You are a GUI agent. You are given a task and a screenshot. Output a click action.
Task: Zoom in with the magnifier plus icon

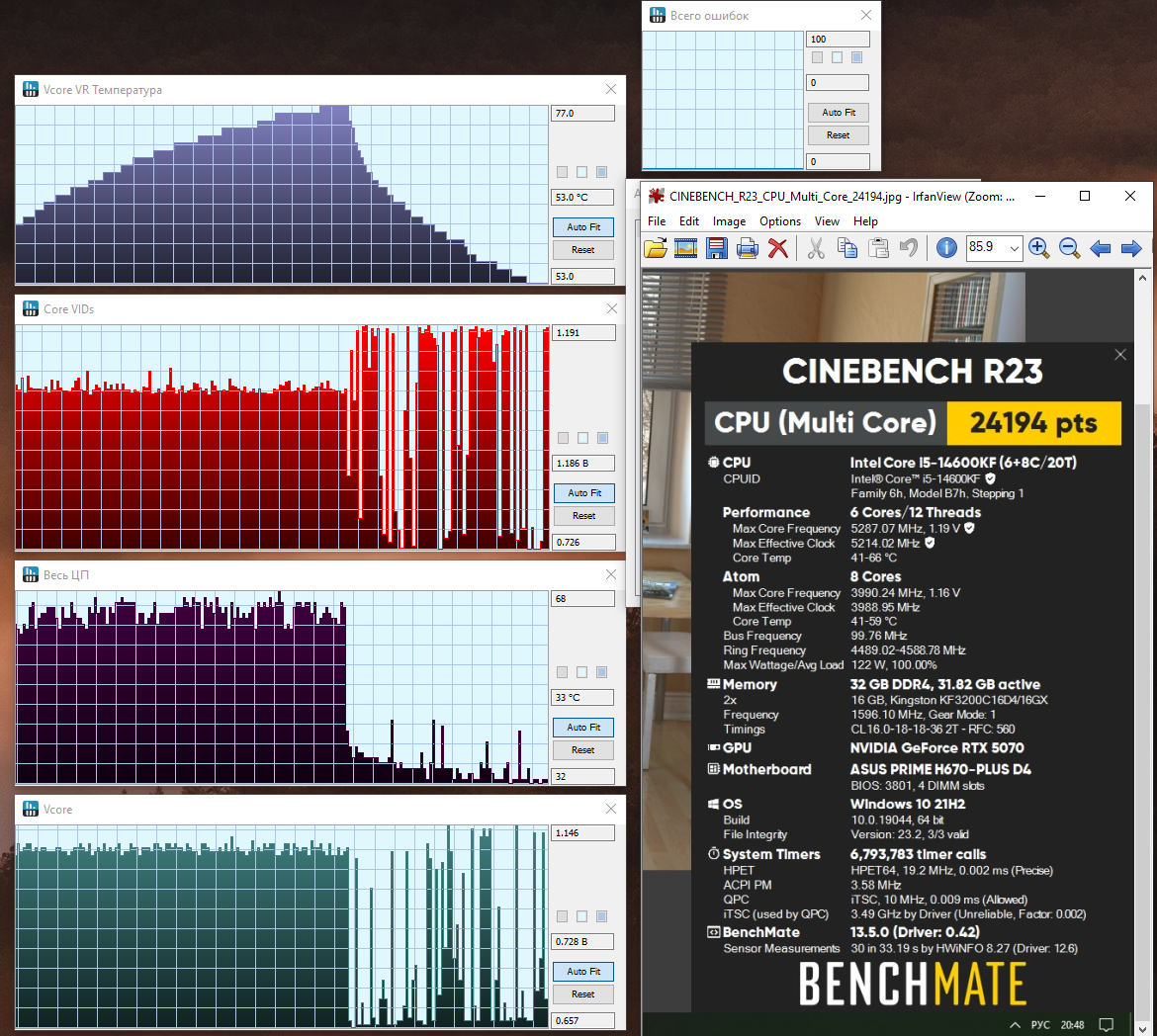pos(1039,248)
